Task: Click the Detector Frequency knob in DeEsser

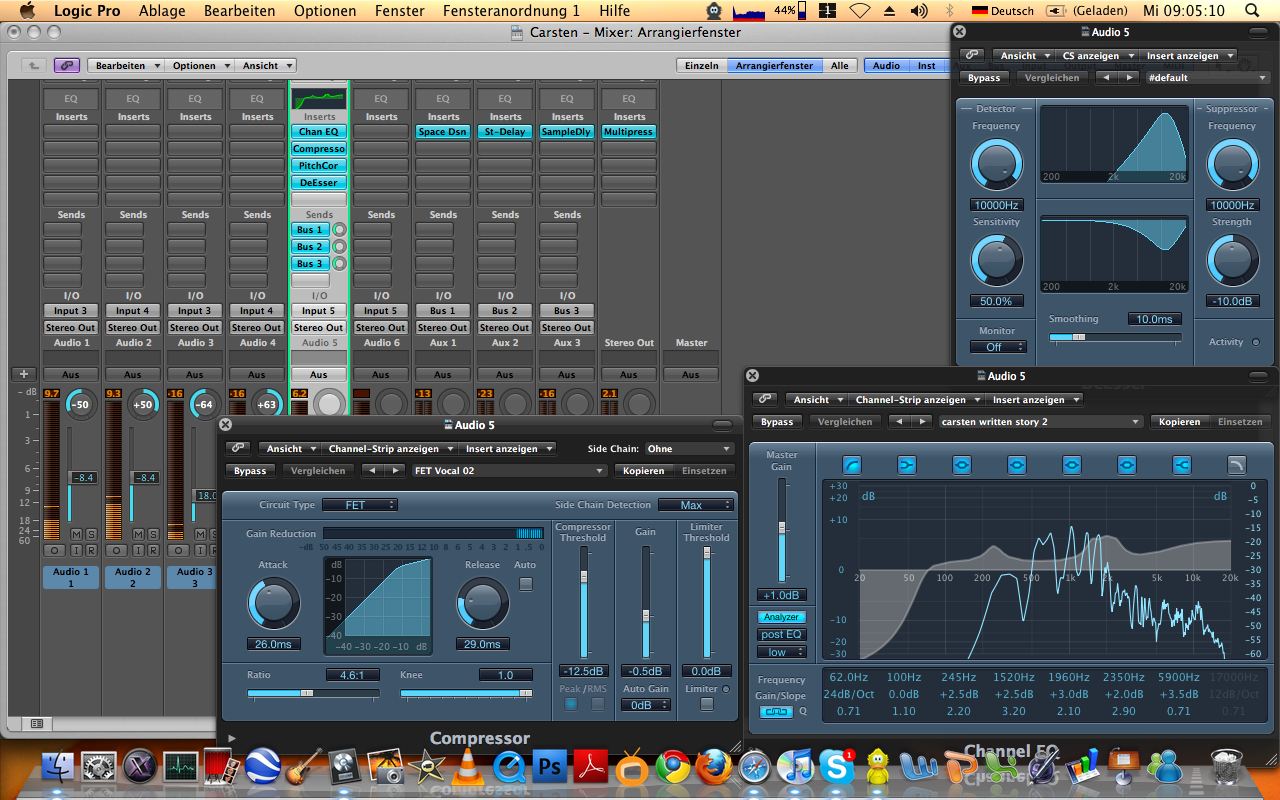Action: tap(996, 165)
